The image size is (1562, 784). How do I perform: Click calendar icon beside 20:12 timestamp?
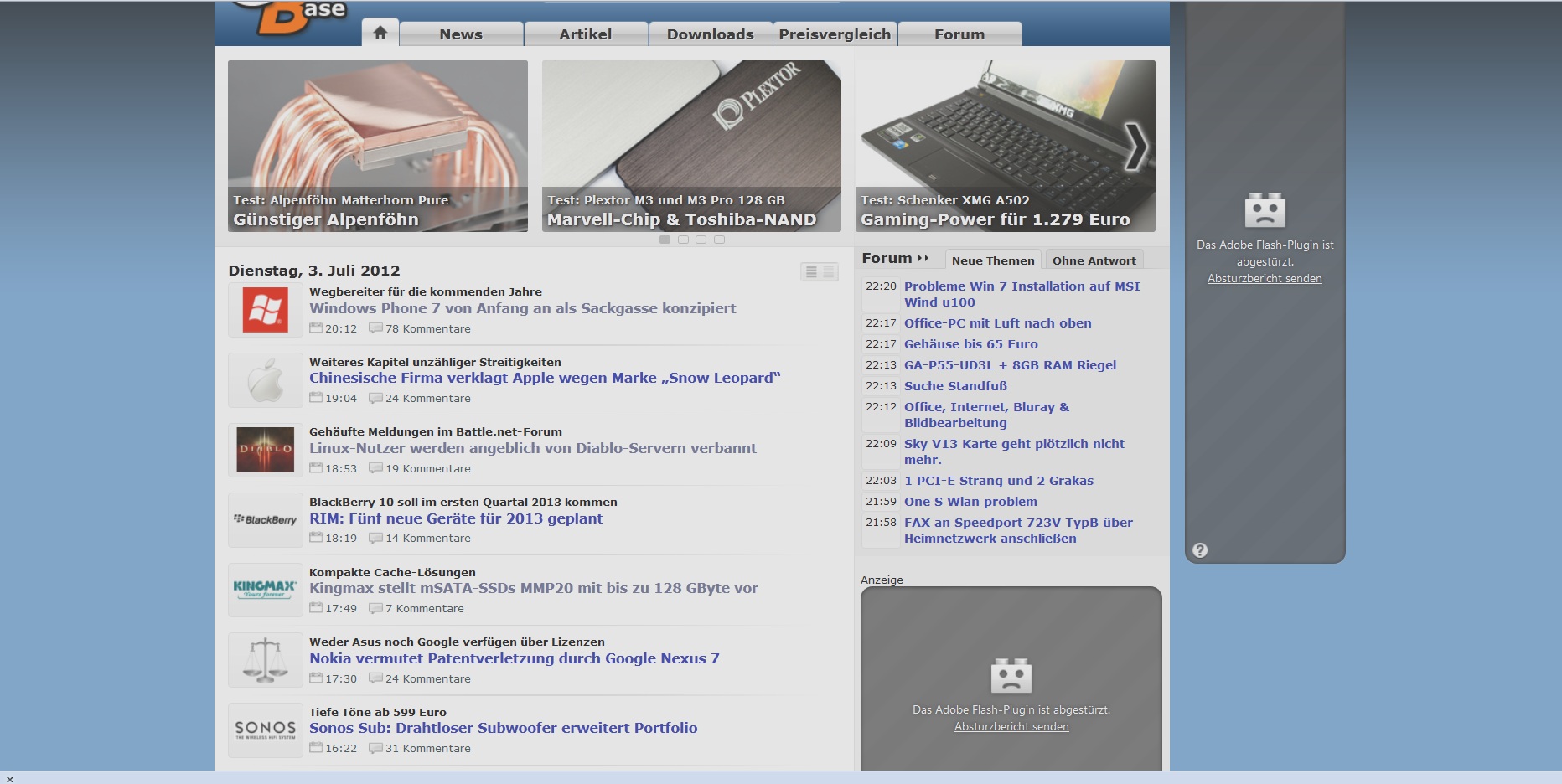click(316, 328)
